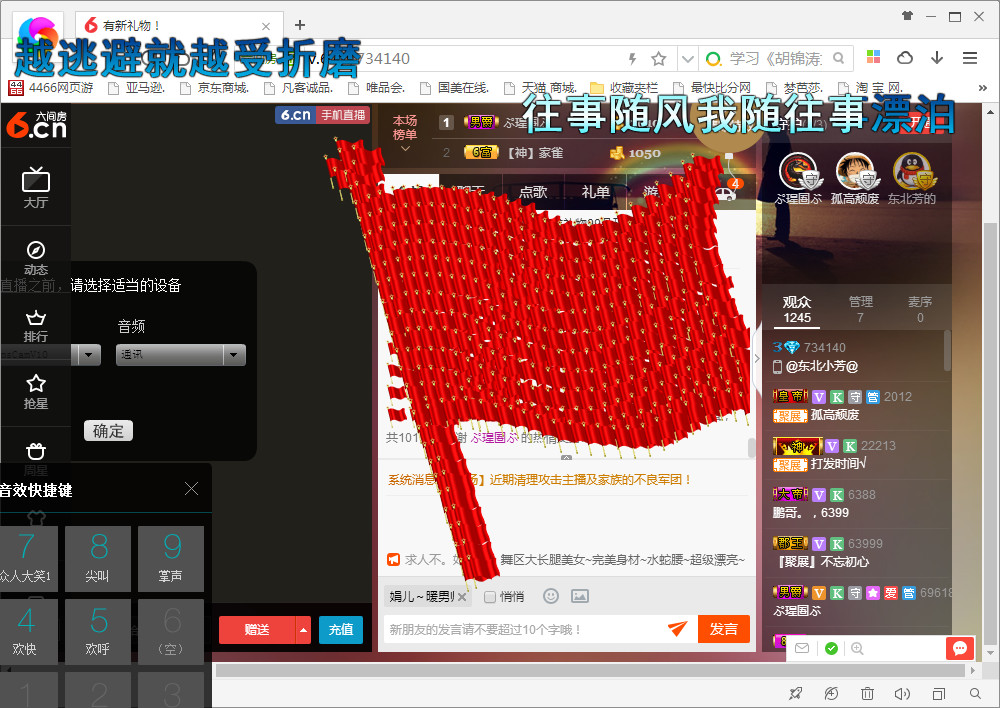Collapse the chat area divider arrow
Screen dimensions: 1000x708
[x=566, y=458]
